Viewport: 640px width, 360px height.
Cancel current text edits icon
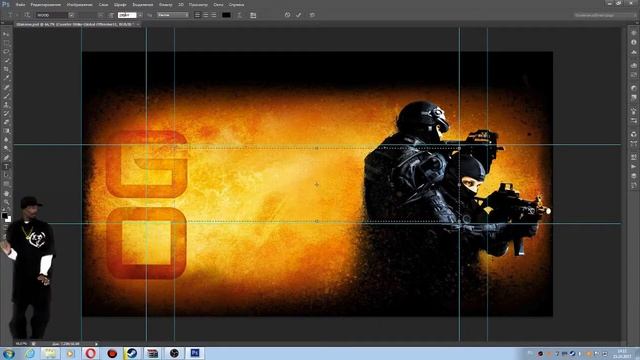click(x=287, y=15)
